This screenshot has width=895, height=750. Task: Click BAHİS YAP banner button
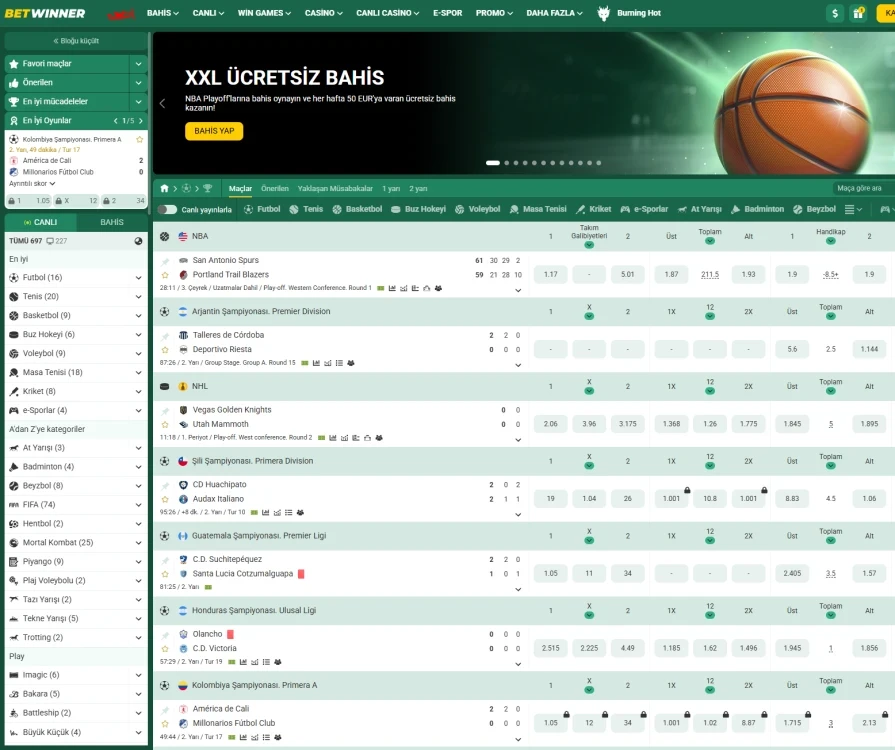(x=214, y=131)
